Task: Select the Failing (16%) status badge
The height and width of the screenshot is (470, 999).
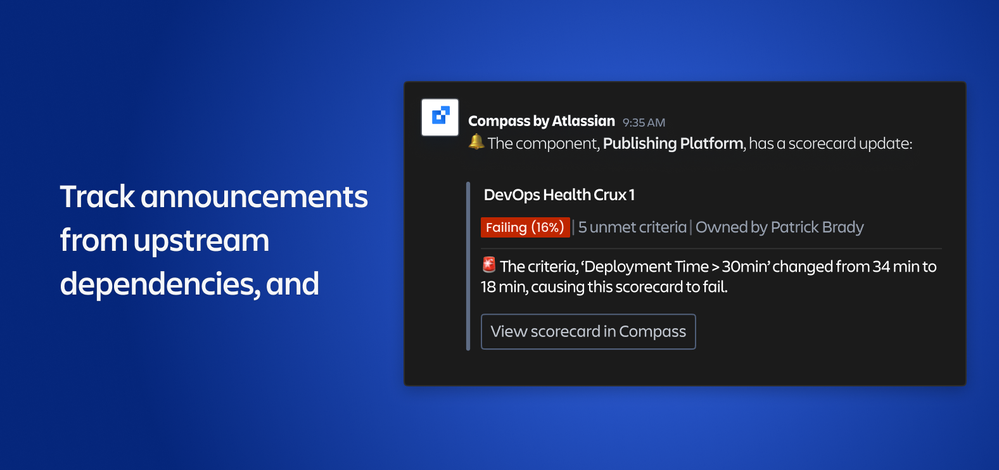Action: pos(525,227)
